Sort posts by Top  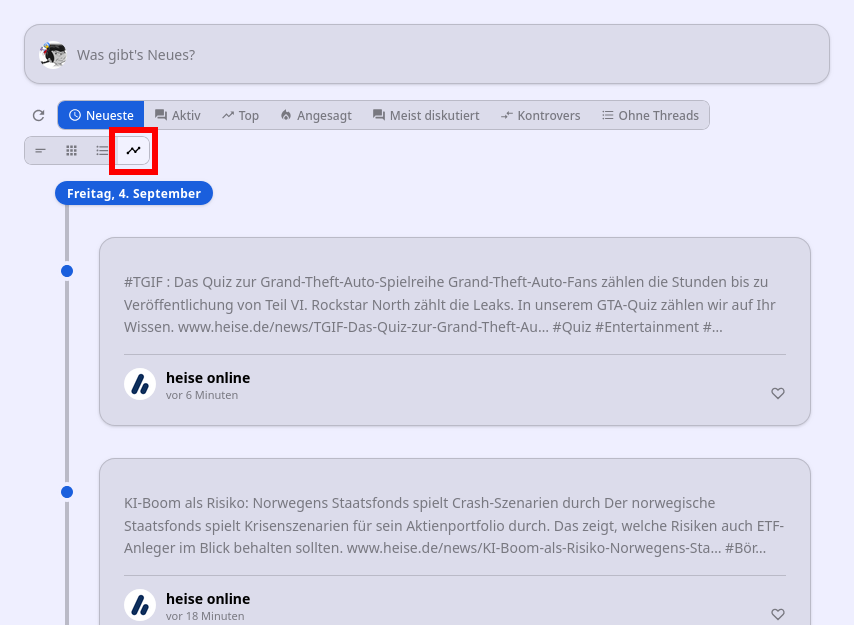[240, 115]
